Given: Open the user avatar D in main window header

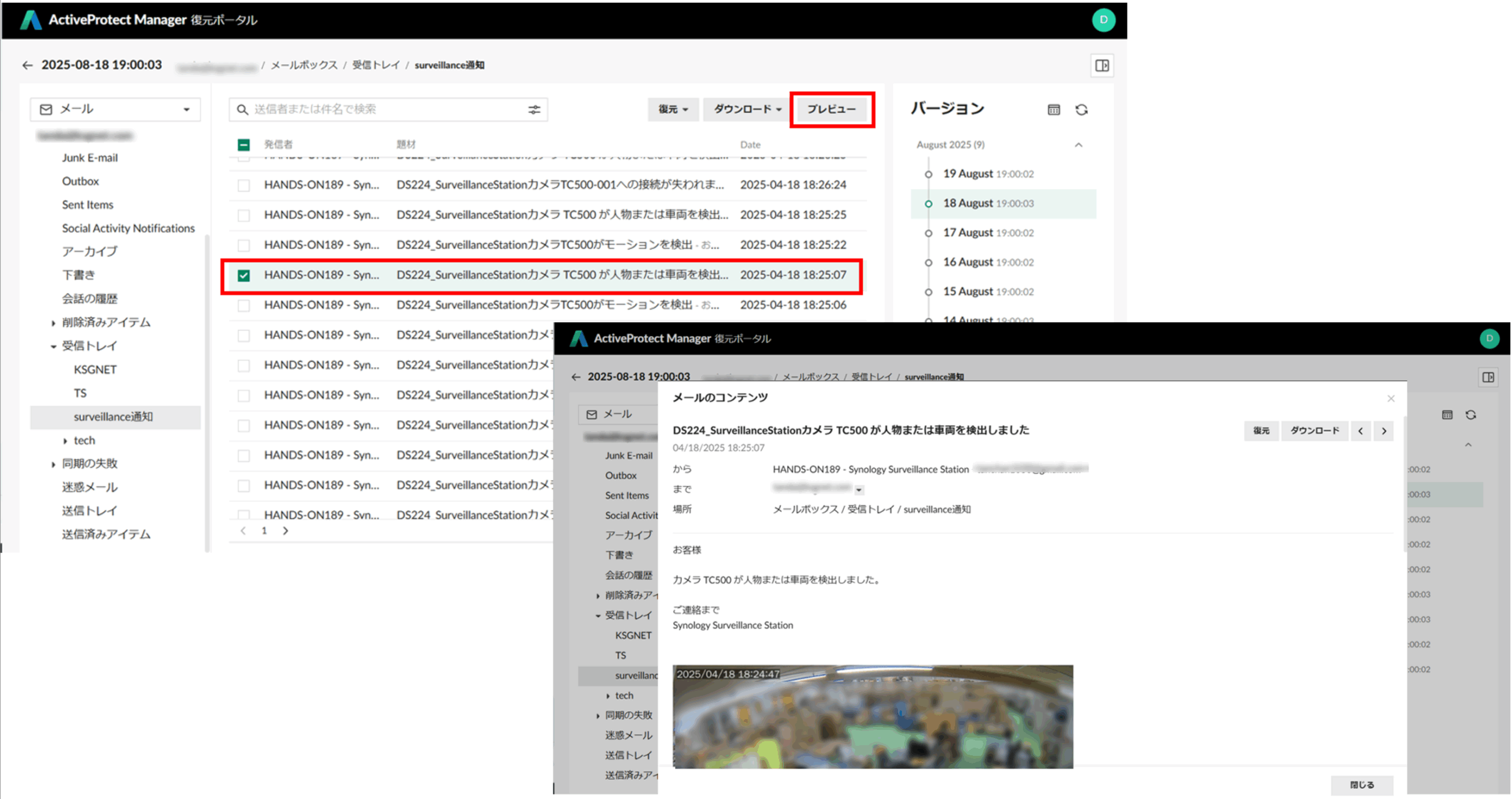Looking at the screenshot, I should 1103,20.
